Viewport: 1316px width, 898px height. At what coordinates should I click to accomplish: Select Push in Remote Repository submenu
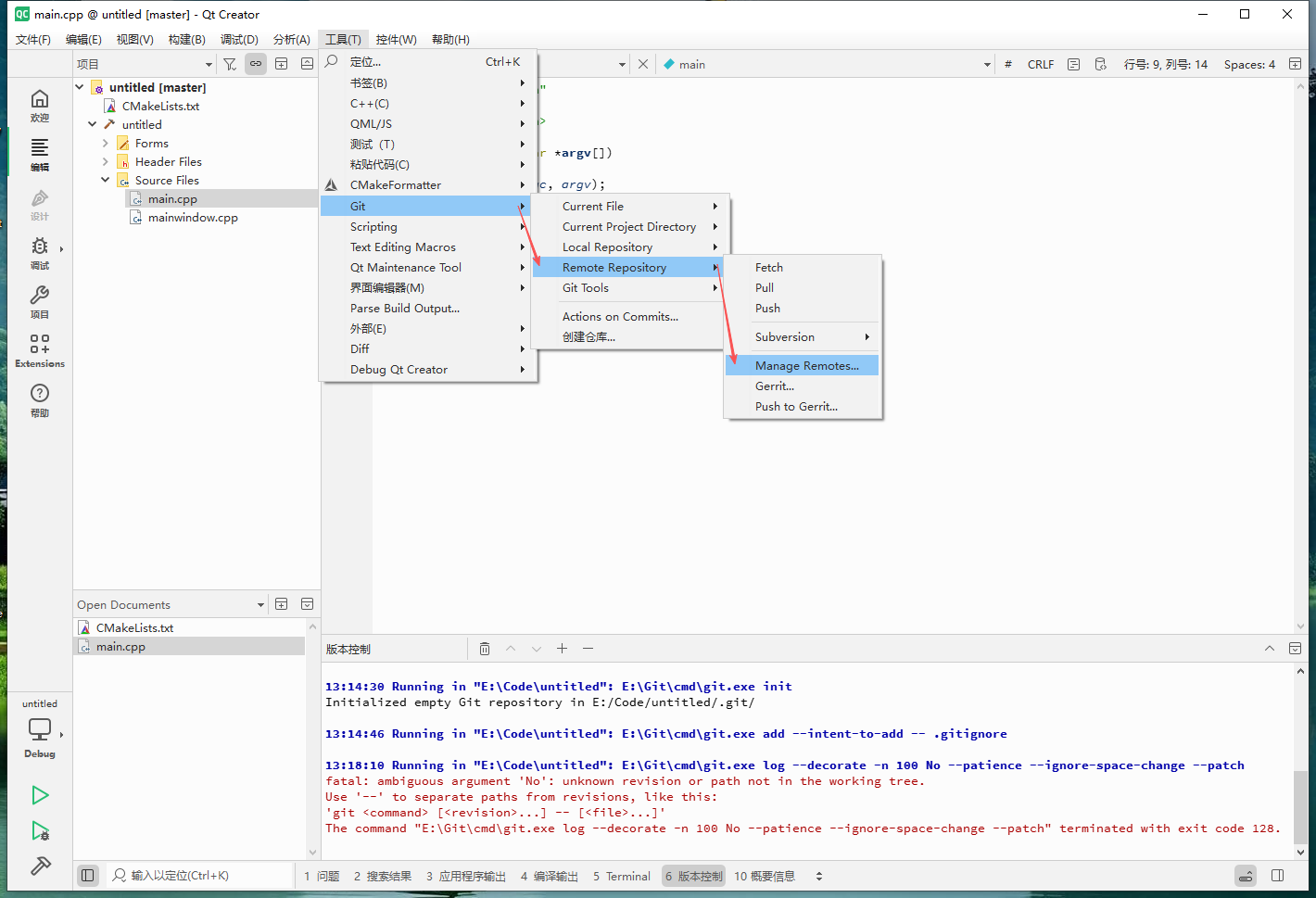802,308
